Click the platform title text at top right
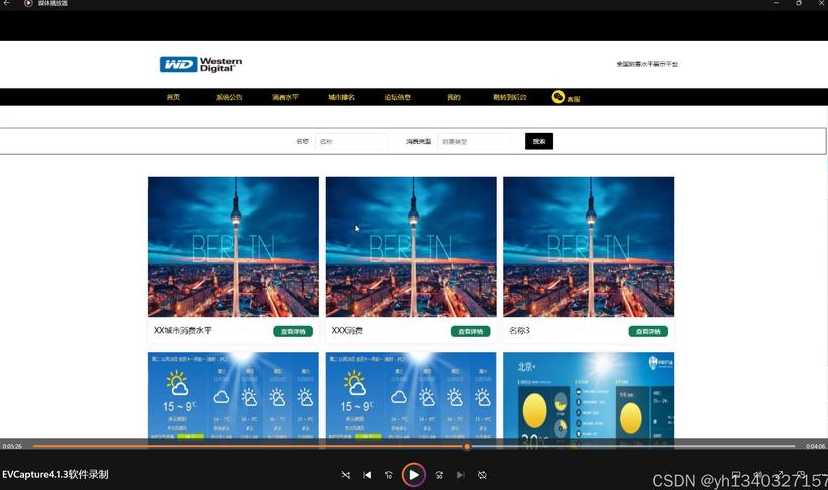 coord(647,64)
